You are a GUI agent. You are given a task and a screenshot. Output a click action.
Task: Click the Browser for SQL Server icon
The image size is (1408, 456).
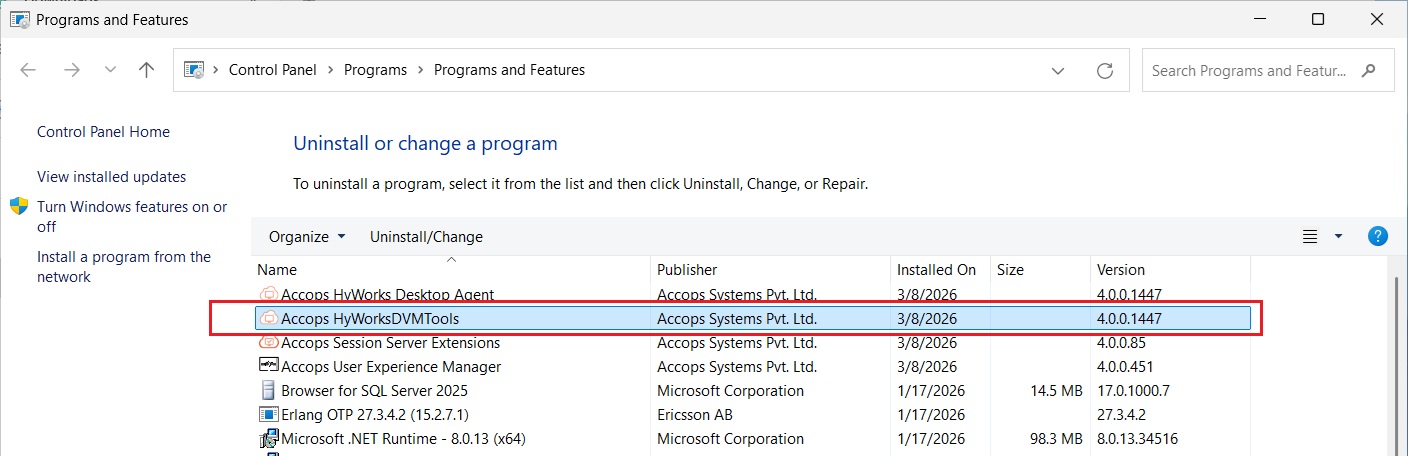(268, 391)
